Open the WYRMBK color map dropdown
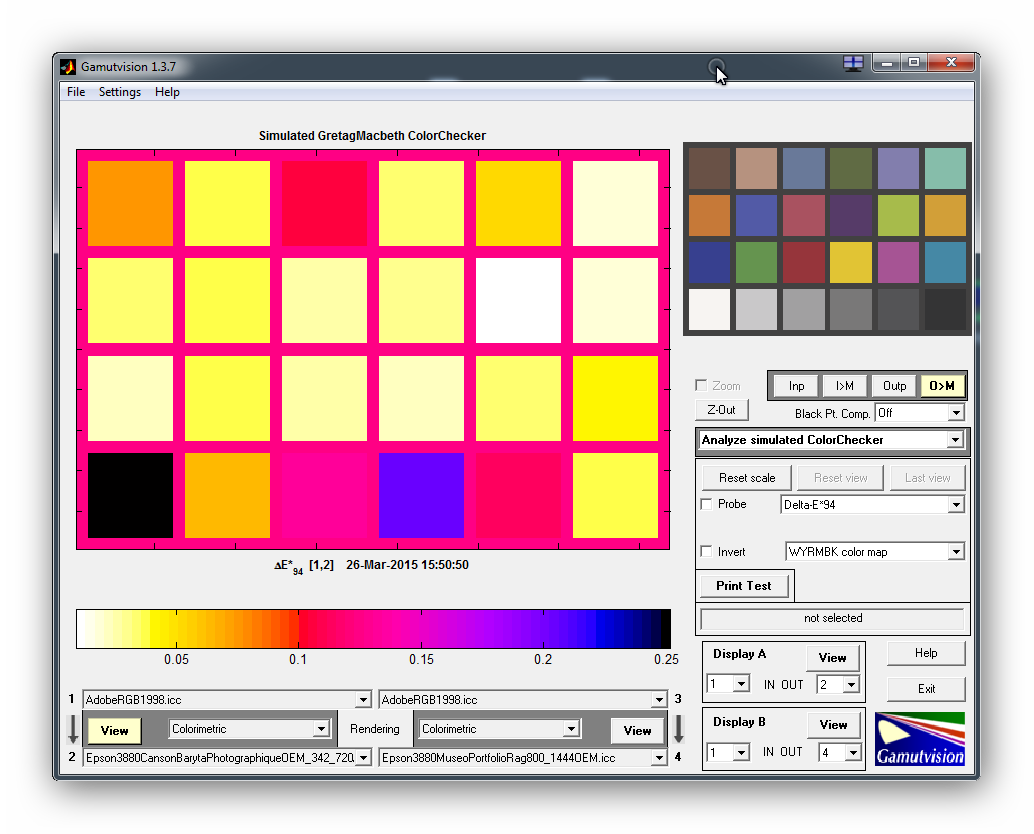 point(873,552)
